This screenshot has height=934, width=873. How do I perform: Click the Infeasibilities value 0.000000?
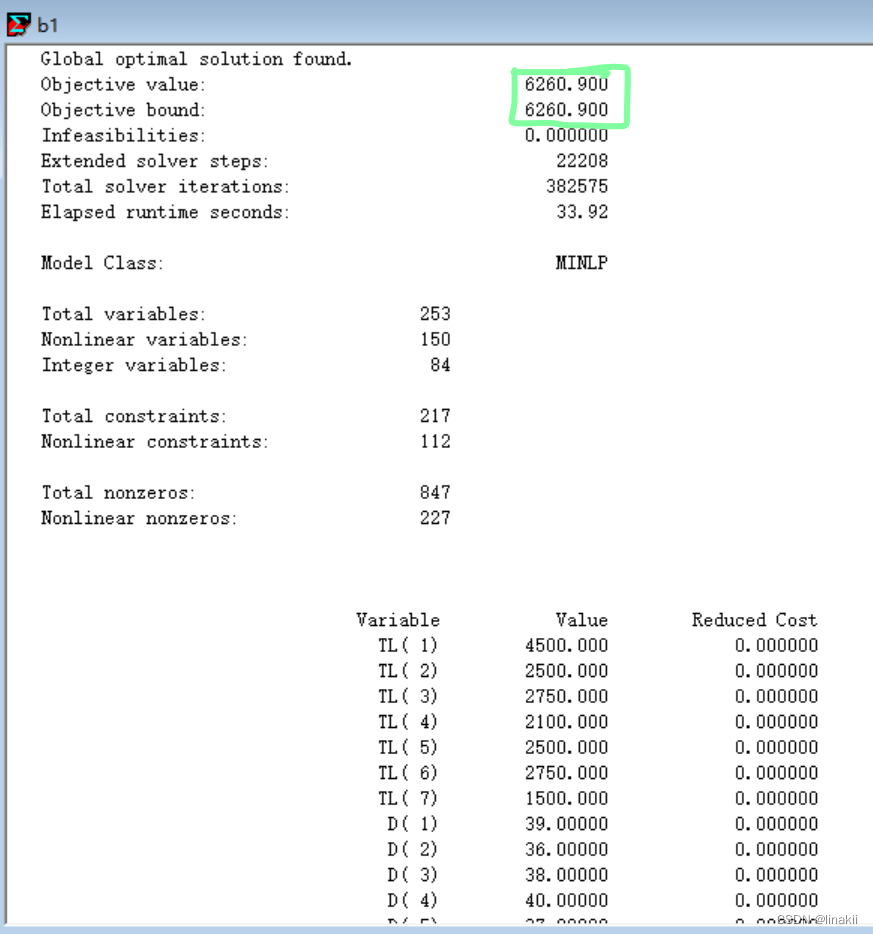pyautogui.click(x=566, y=135)
